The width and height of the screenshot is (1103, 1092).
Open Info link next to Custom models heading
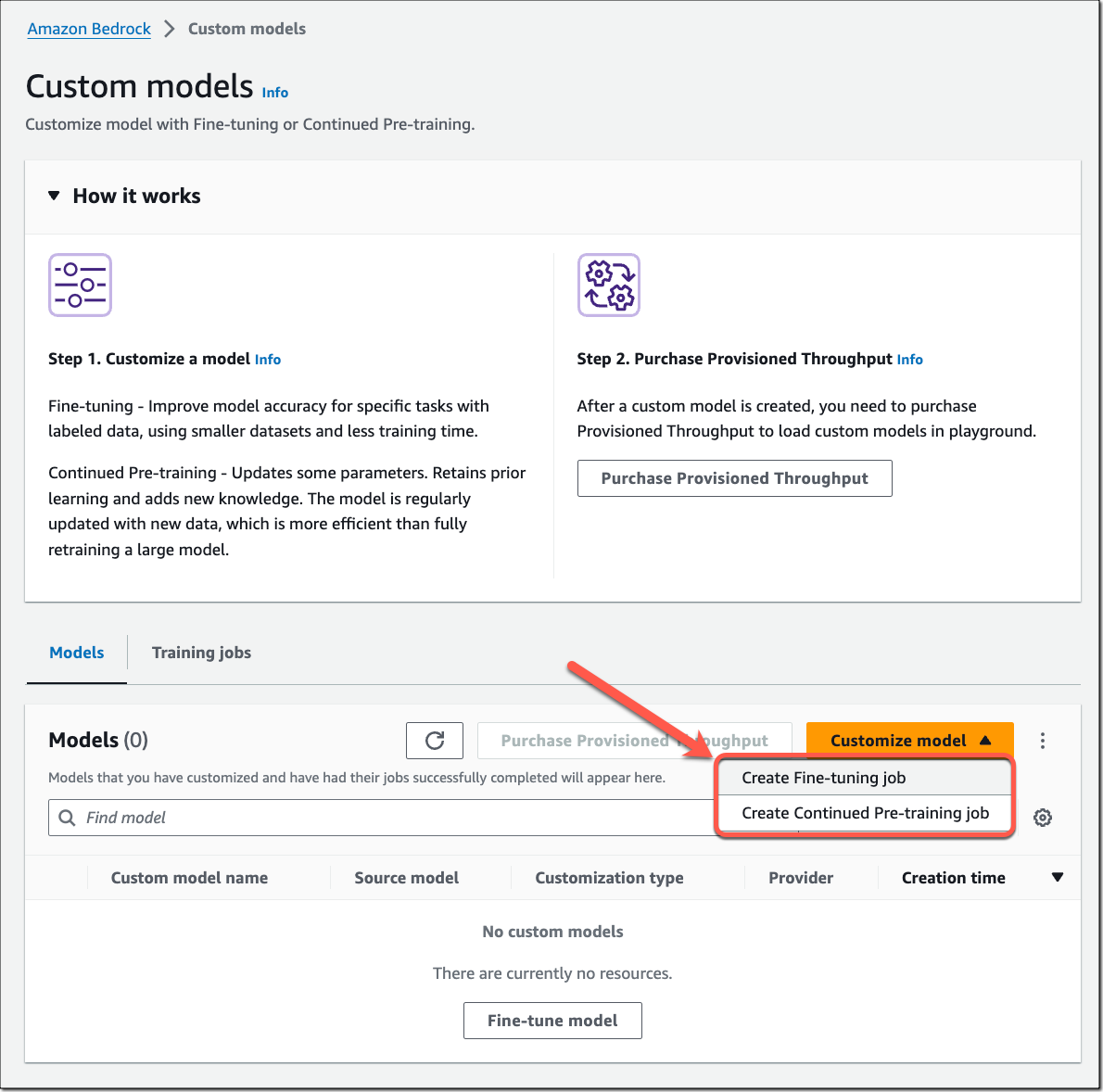coord(275,93)
